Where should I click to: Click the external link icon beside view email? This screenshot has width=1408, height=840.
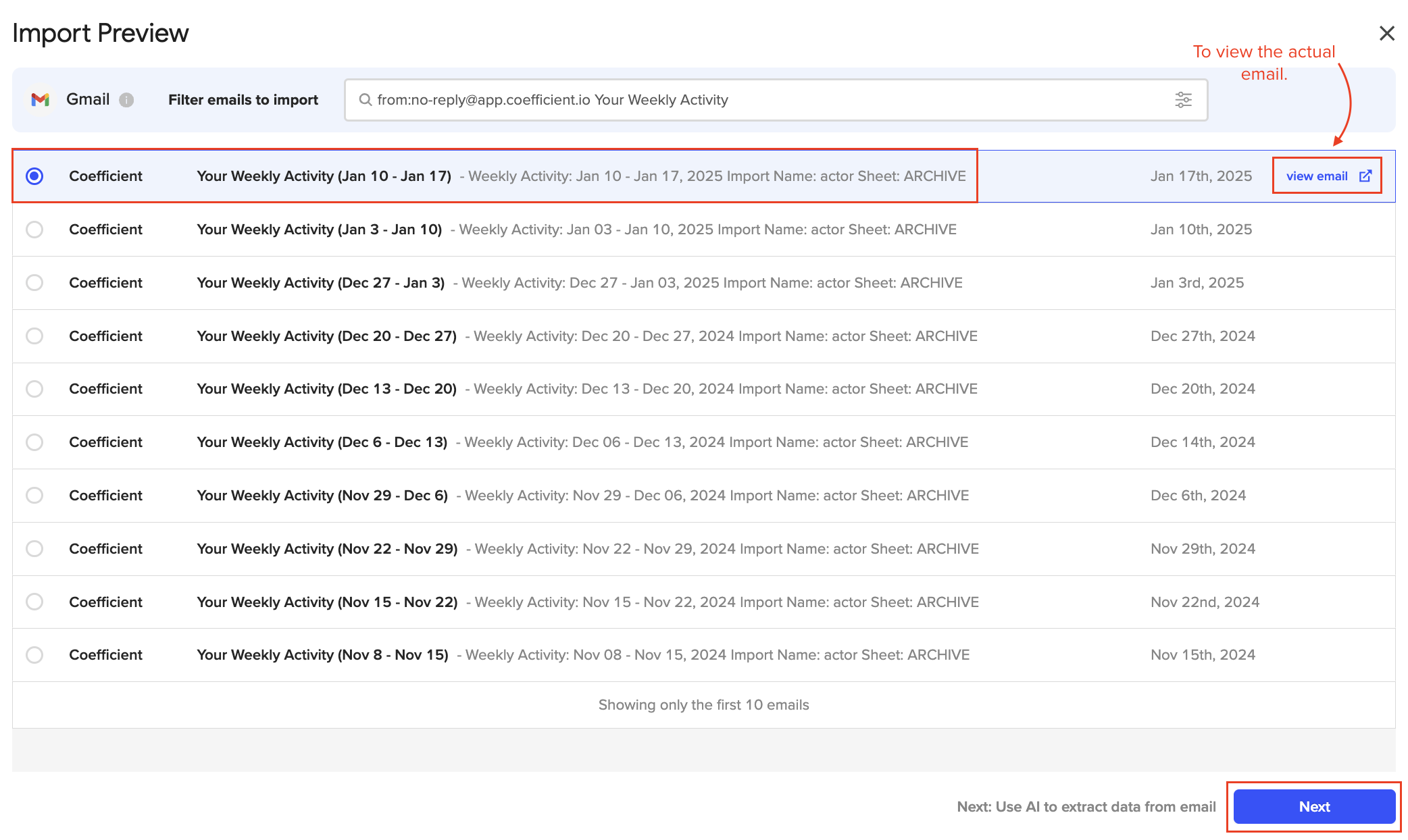pyautogui.click(x=1365, y=176)
